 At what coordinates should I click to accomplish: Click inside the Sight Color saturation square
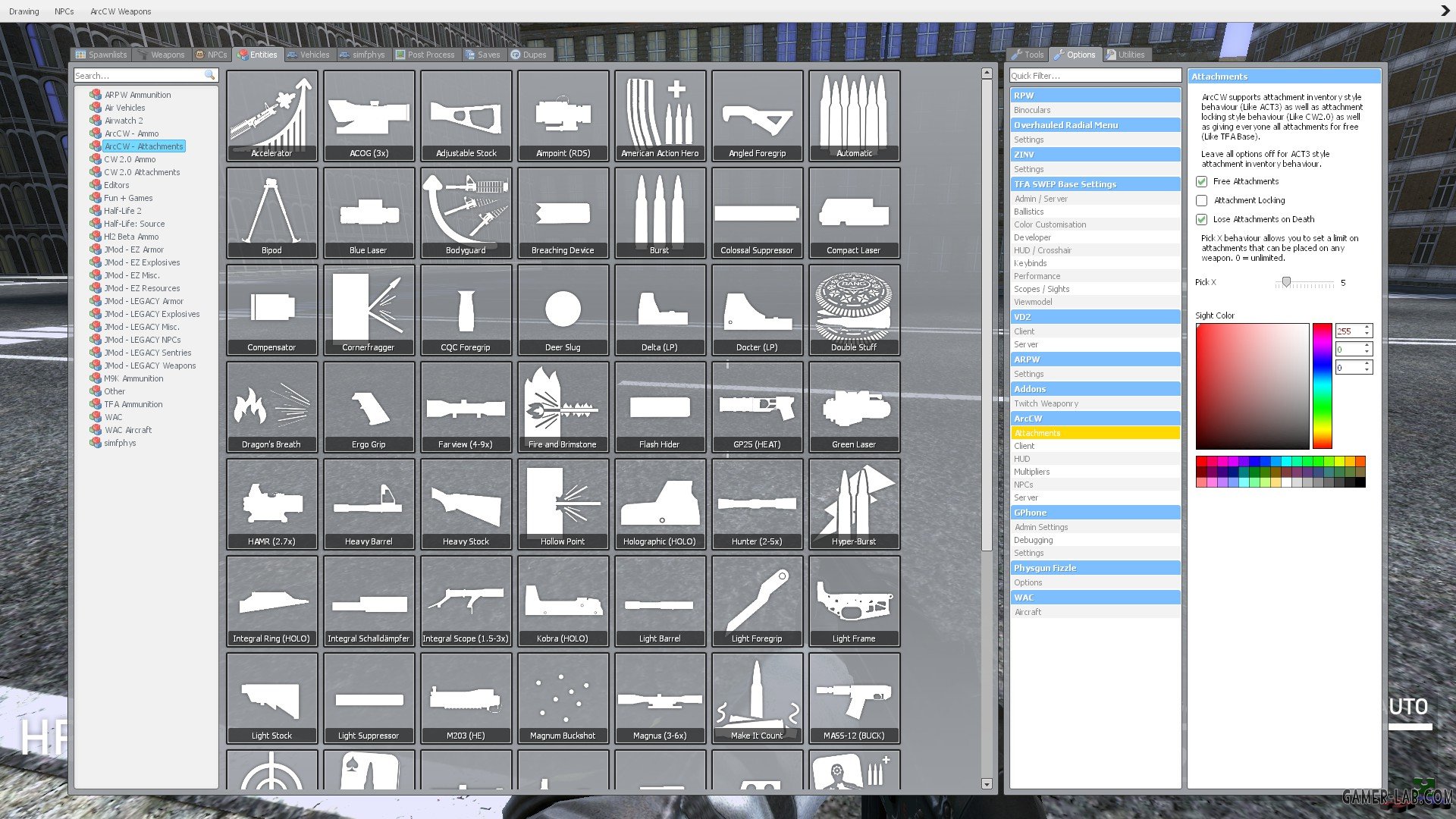tap(1252, 386)
